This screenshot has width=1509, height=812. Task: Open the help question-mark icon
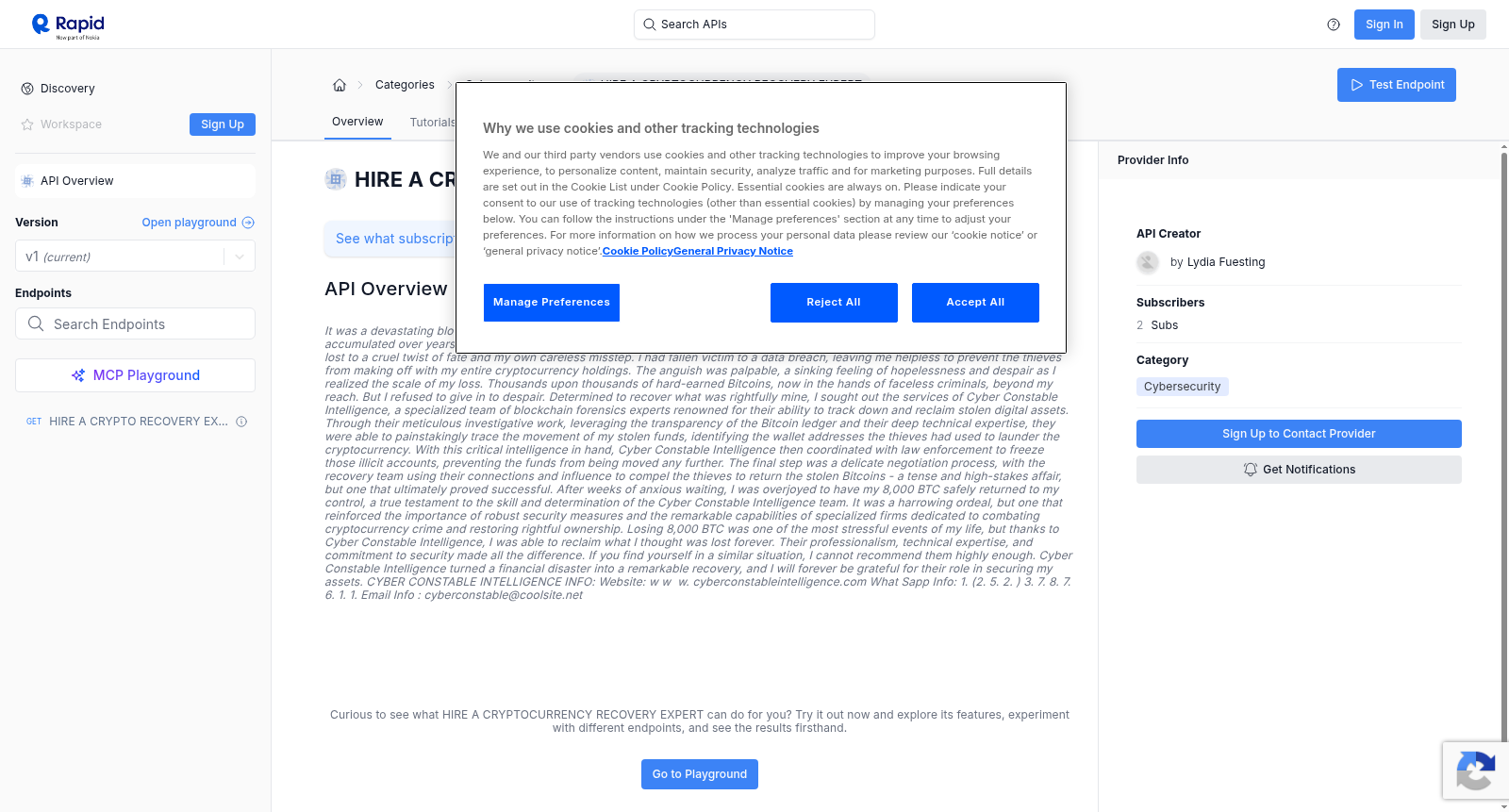[x=1334, y=25]
